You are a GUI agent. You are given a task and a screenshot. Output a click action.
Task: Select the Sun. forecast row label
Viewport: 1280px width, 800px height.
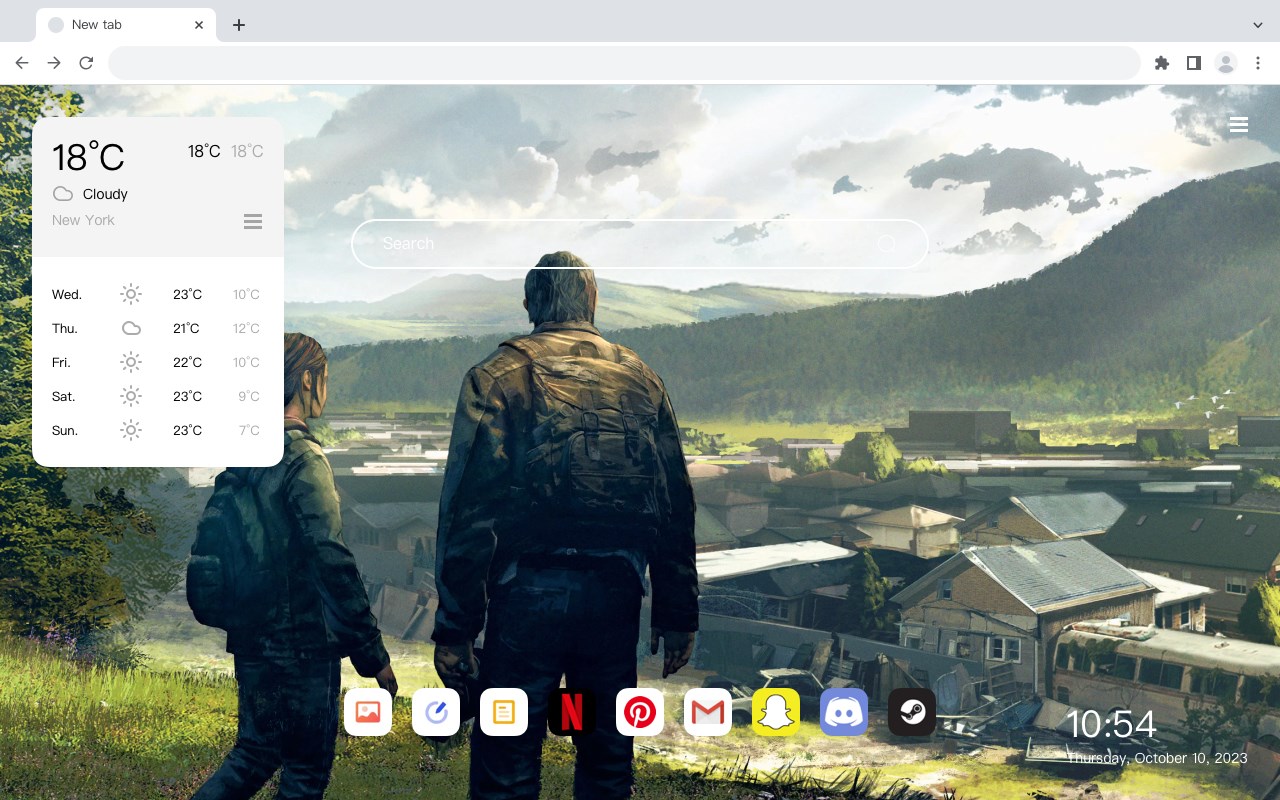click(65, 430)
